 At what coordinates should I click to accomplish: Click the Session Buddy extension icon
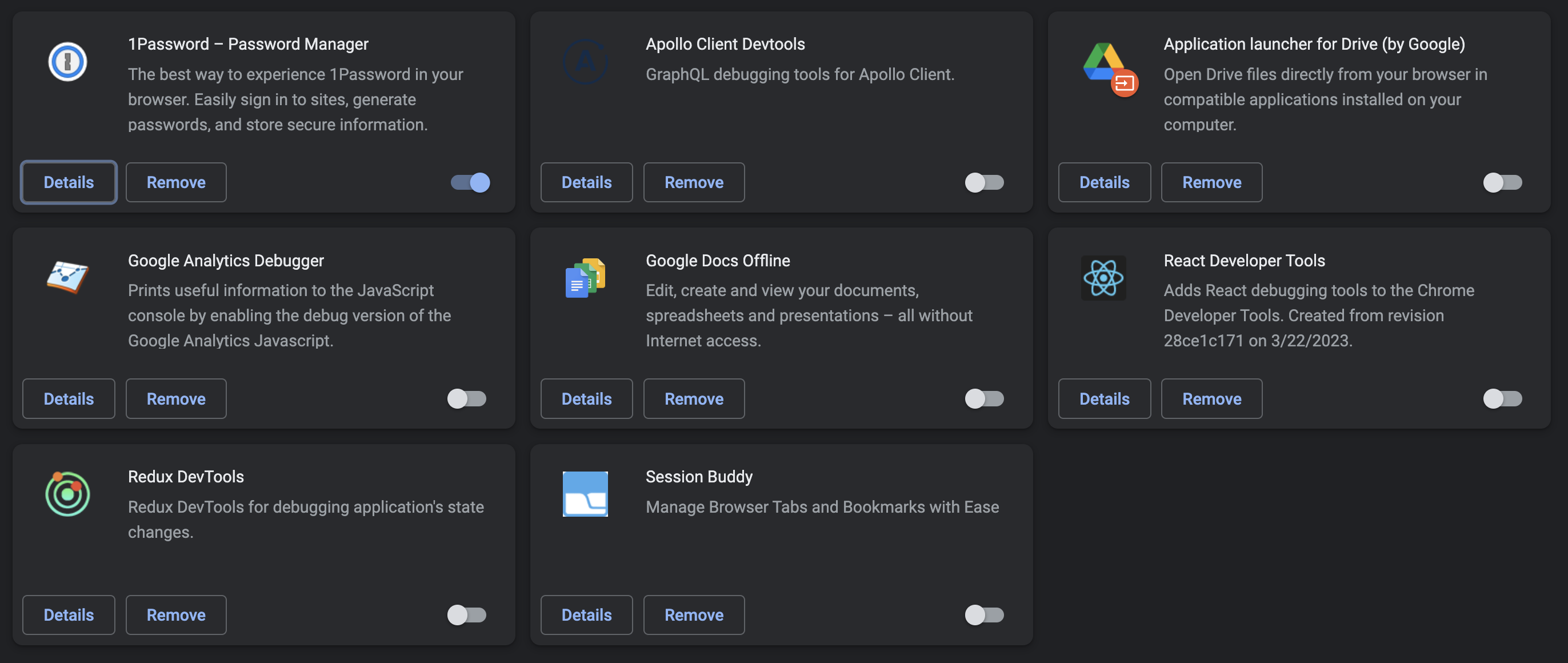tap(586, 494)
